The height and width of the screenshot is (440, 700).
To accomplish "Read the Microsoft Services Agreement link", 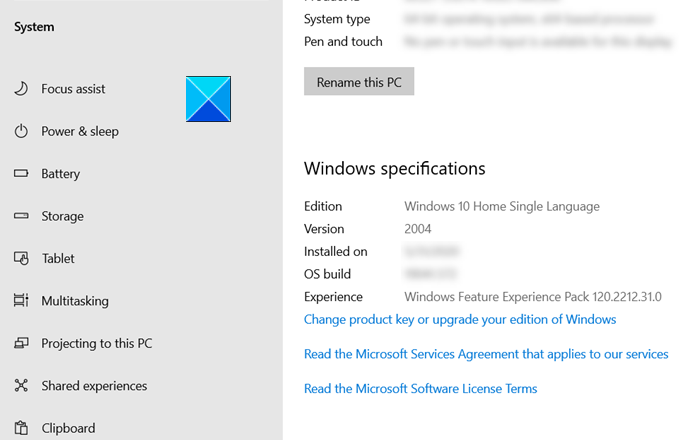I will pyautogui.click(x=486, y=354).
